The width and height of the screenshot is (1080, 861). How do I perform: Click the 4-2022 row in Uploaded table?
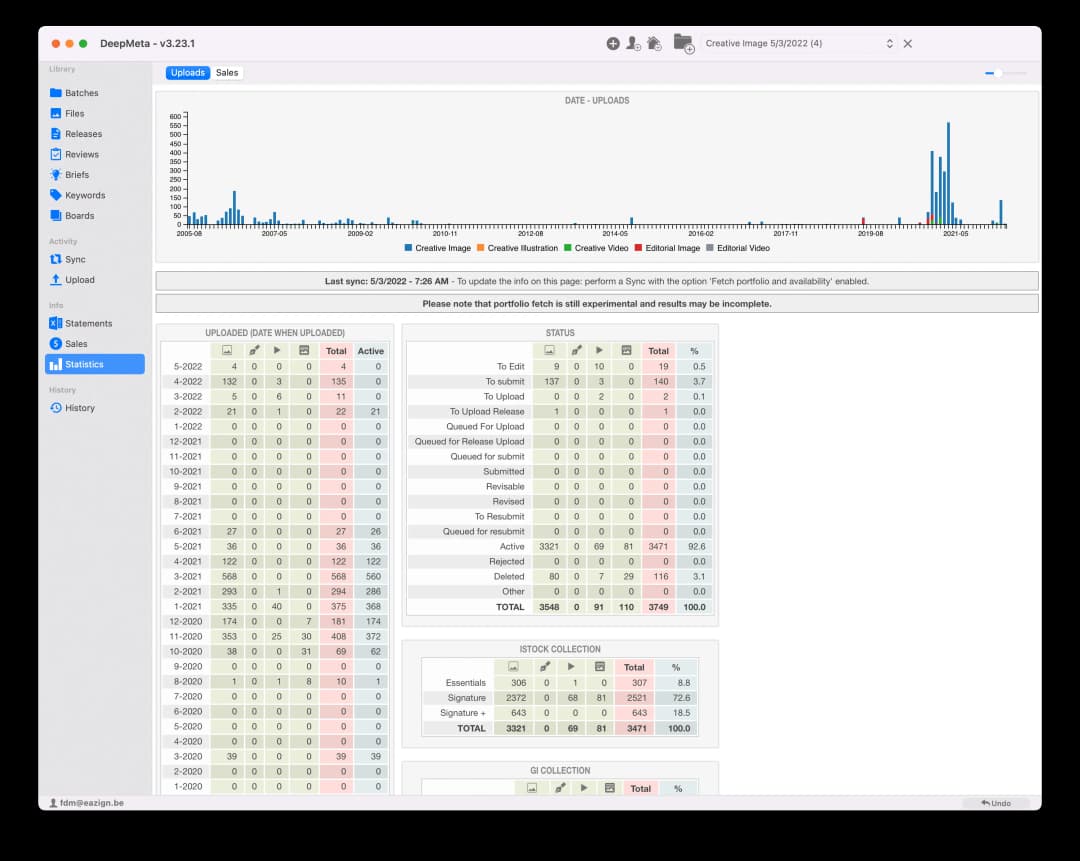coord(275,382)
